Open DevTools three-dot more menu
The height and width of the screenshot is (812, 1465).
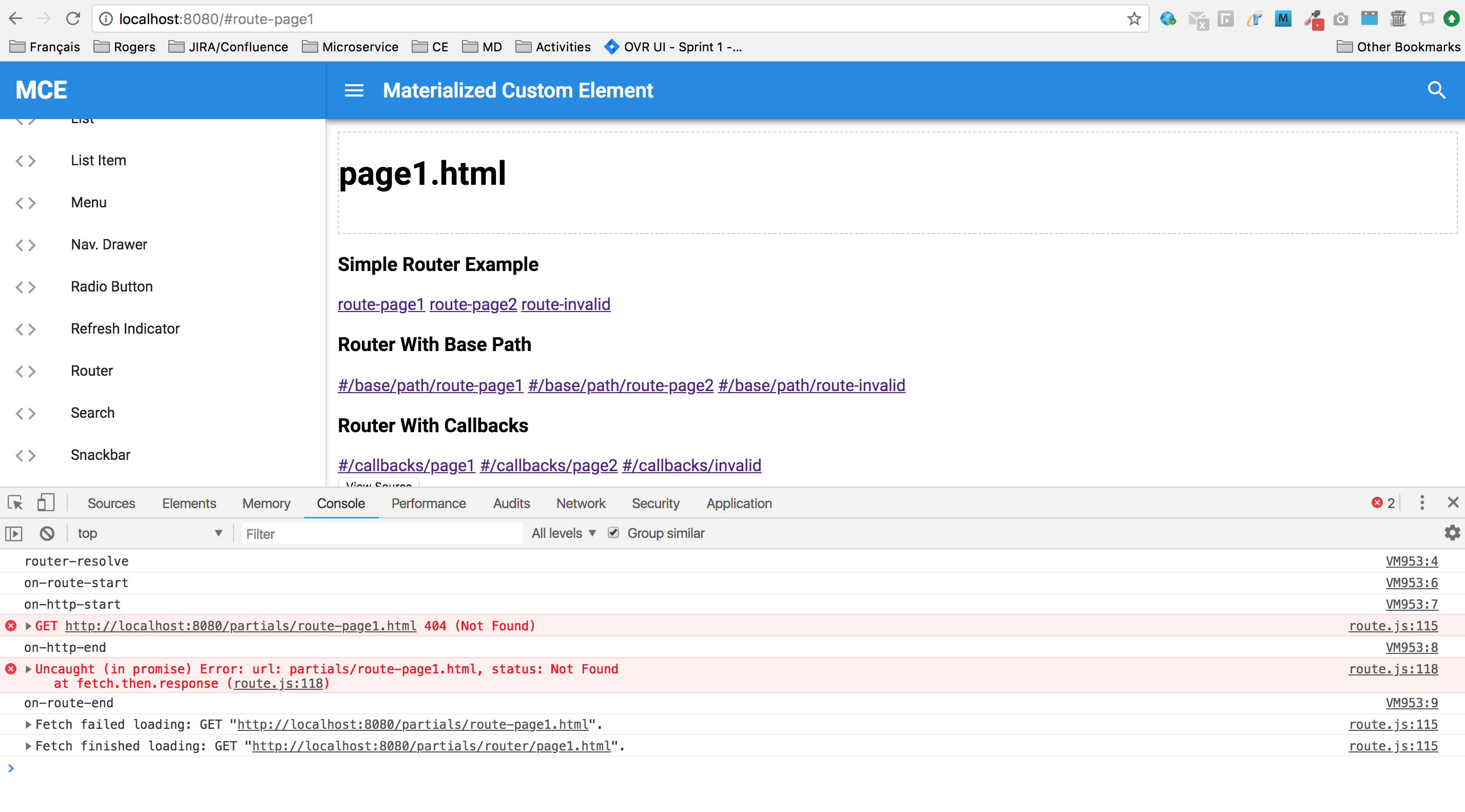[x=1422, y=503]
